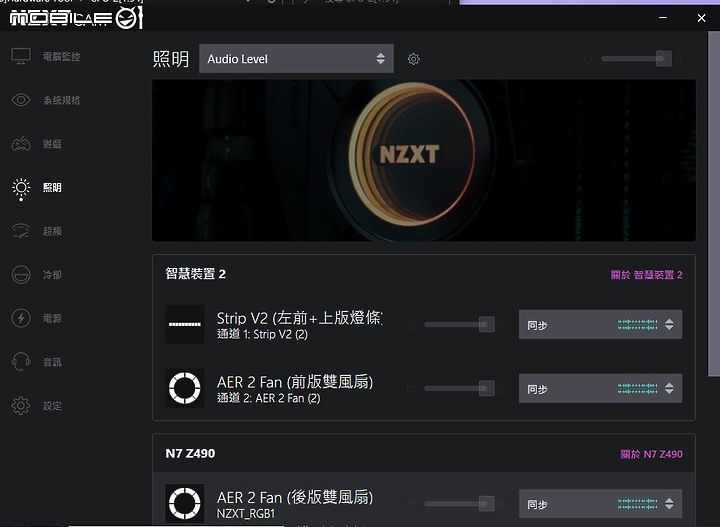The width and height of the screenshot is (720, 527).
Task: Expand the Audio Level lighting mode dropdown
Action: tap(296, 58)
